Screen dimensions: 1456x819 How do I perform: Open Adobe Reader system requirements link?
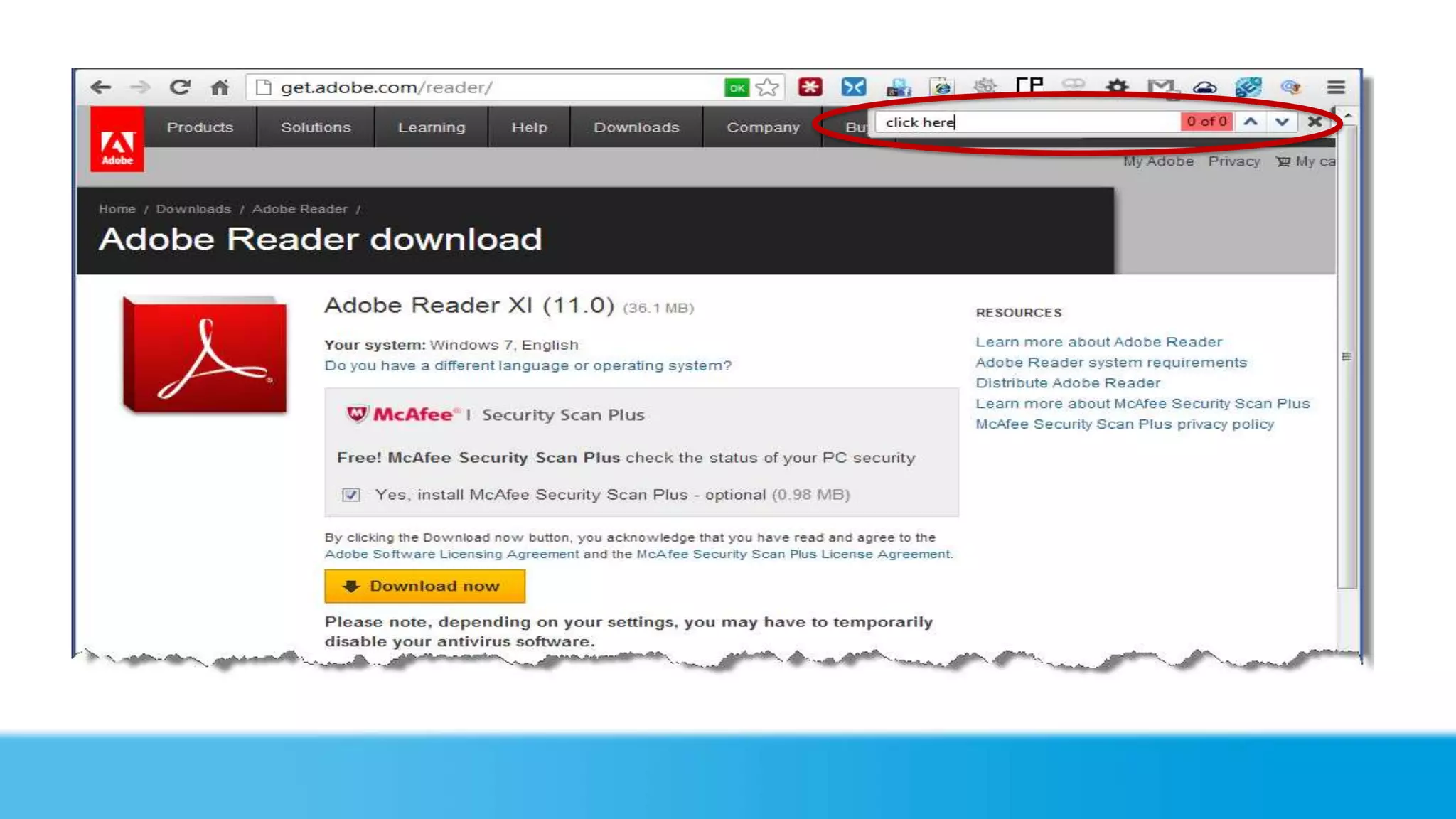click(1110, 363)
